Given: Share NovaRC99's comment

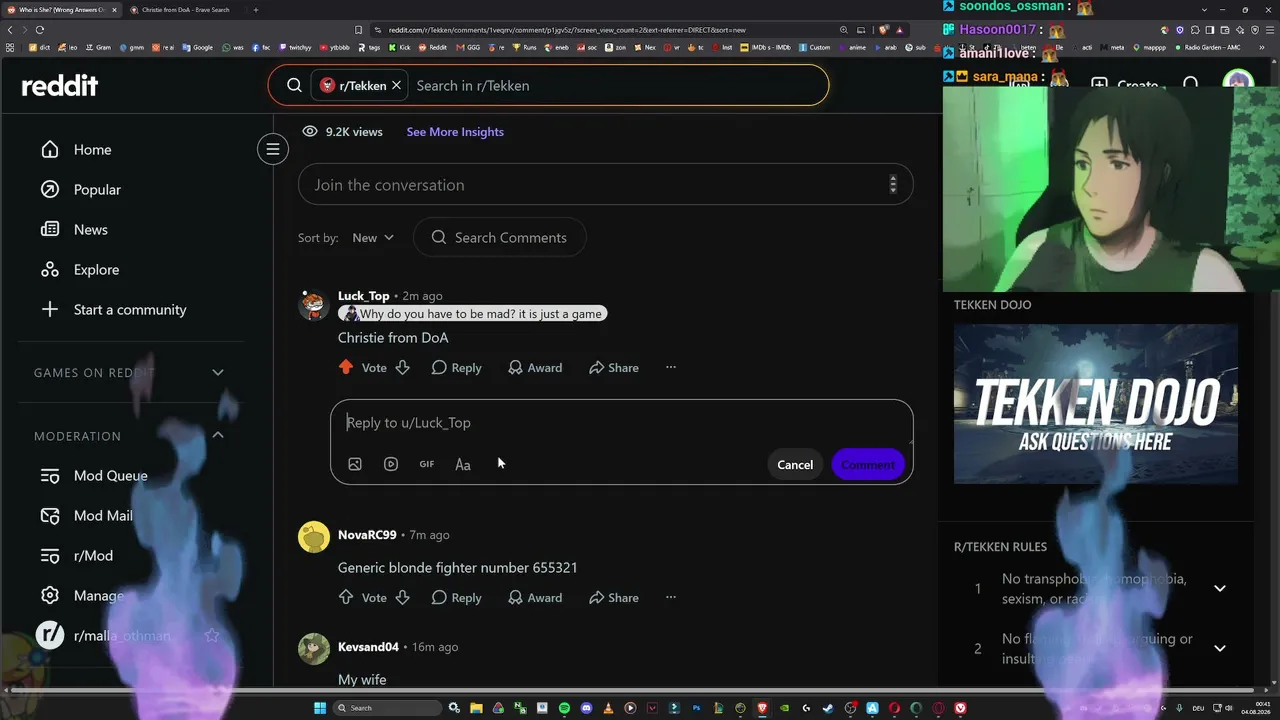Looking at the screenshot, I should pos(613,598).
